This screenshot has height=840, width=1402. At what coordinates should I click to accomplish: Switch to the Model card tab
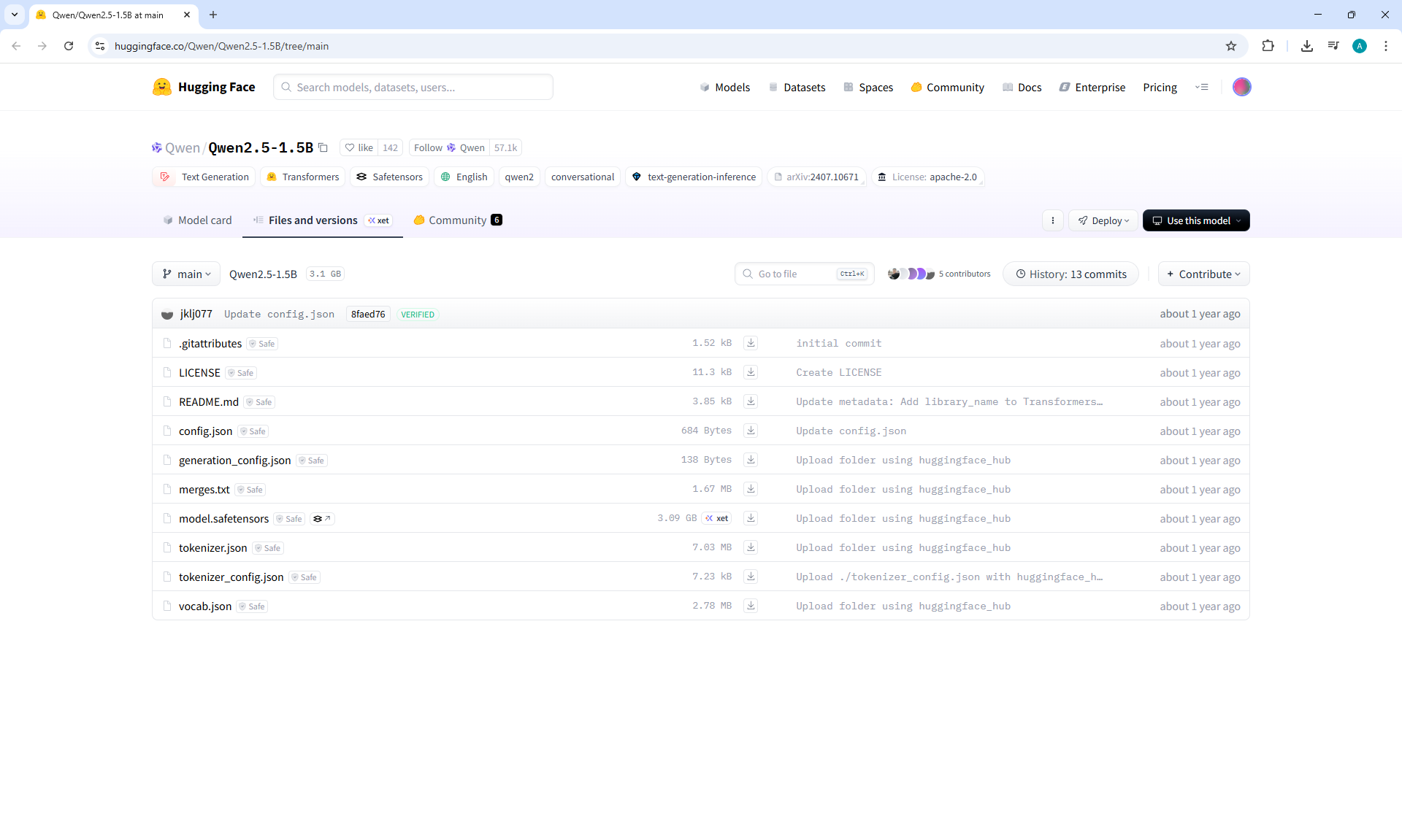[197, 220]
